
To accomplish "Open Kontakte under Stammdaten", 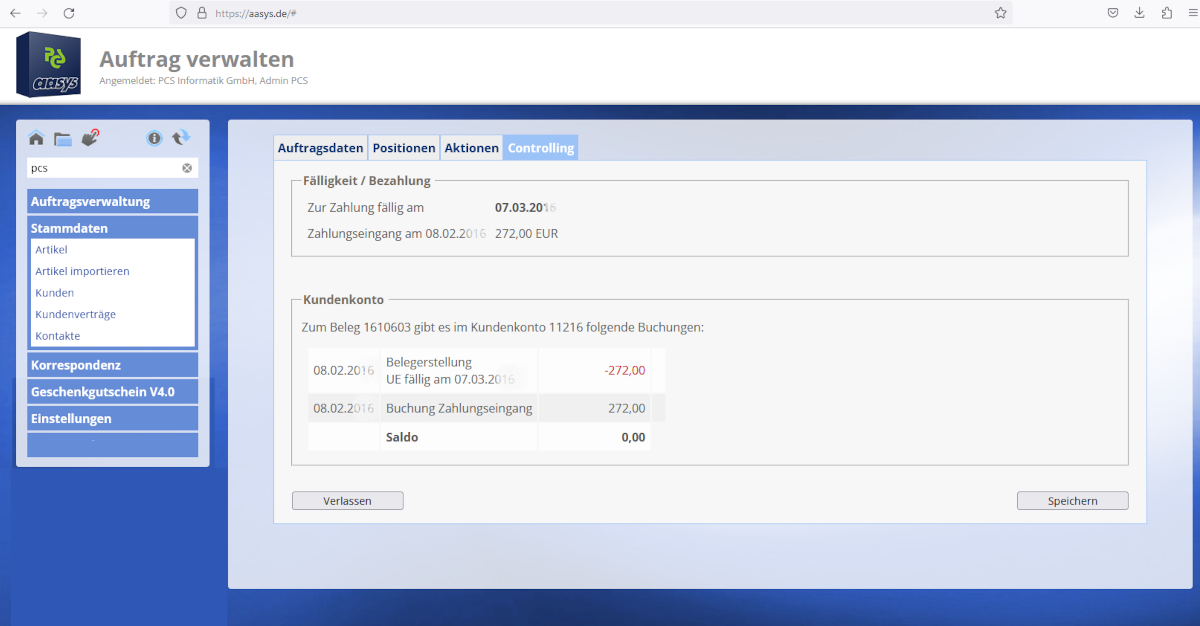I will pos(57,336).
